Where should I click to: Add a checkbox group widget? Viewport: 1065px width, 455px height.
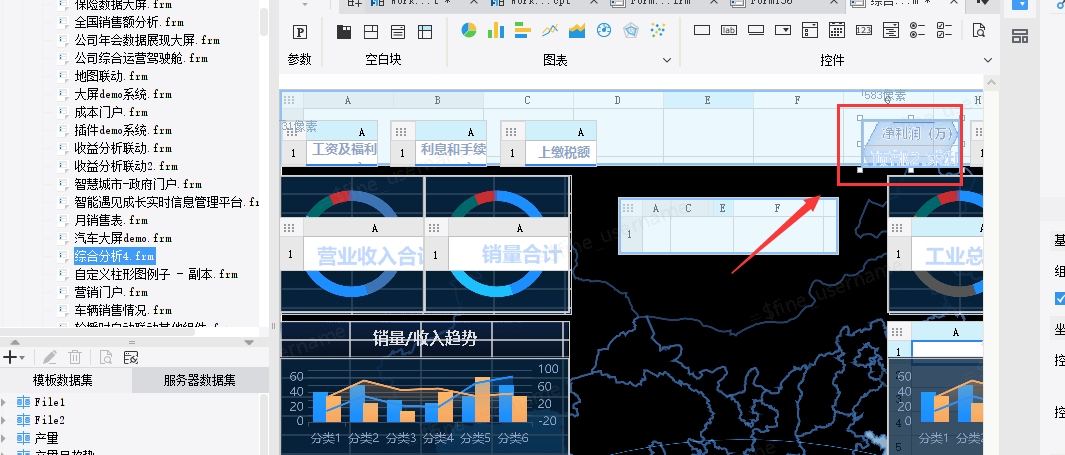click(945, 31)
